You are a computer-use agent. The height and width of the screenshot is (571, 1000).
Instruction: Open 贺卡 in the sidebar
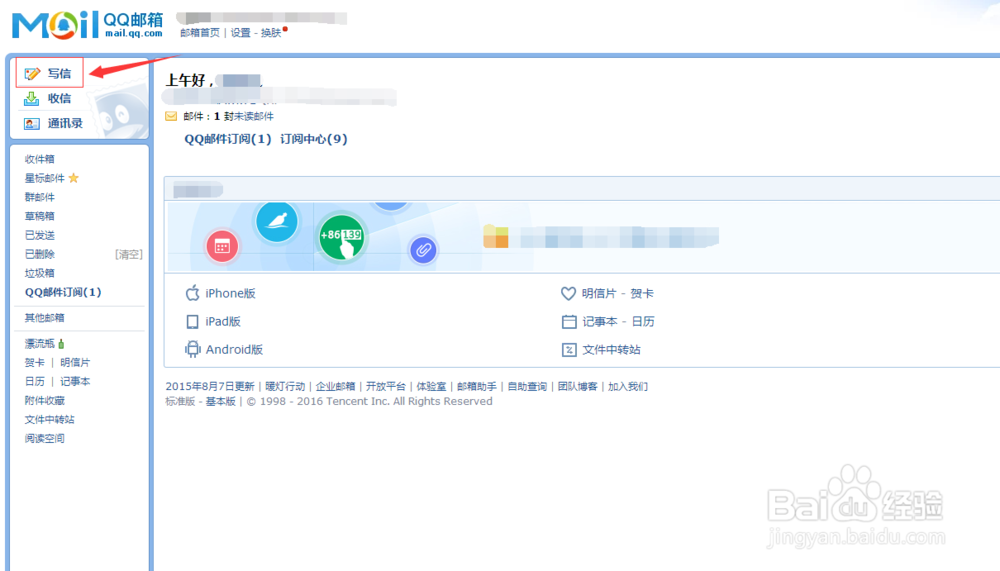(35, 362)
